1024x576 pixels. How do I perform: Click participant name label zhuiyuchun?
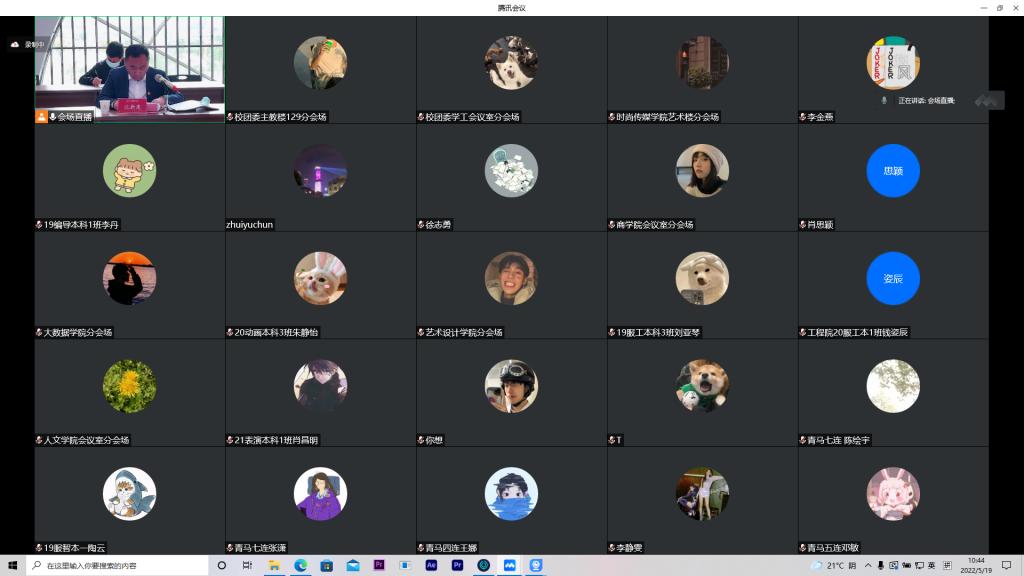coord(250,225)
